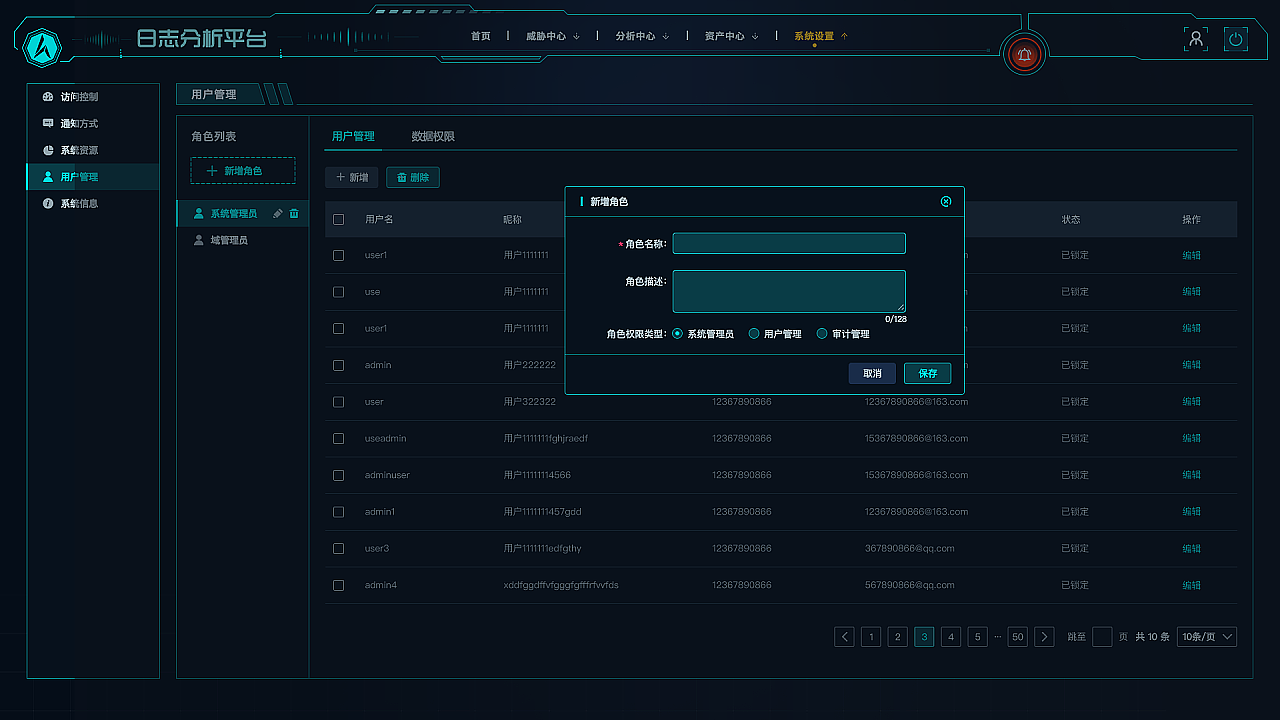The image size is (1280, 720).
Task: Select 用户管理 in the sidebar
Action: pyautogui.click(x=92, y=177)
